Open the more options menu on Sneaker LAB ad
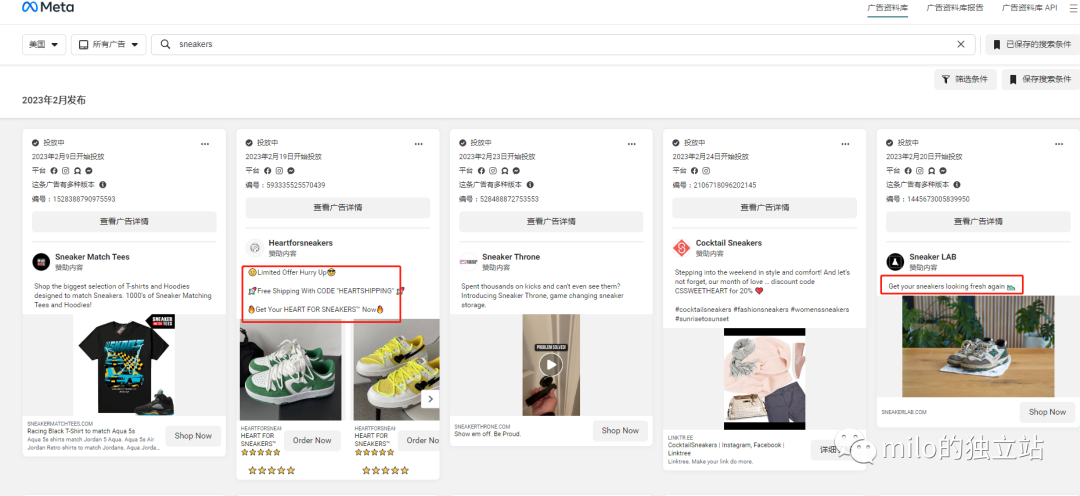 click(x=1059, y=144)
